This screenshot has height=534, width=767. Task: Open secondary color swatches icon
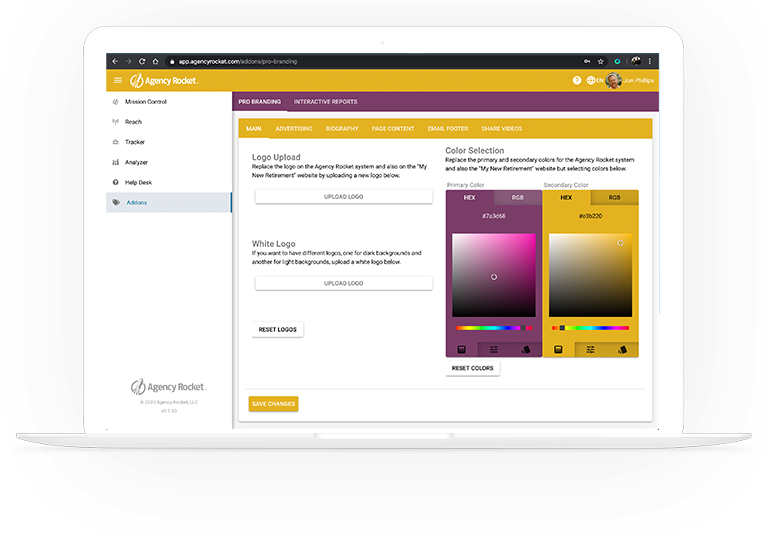pyautogui.click(x=622, y=350)
